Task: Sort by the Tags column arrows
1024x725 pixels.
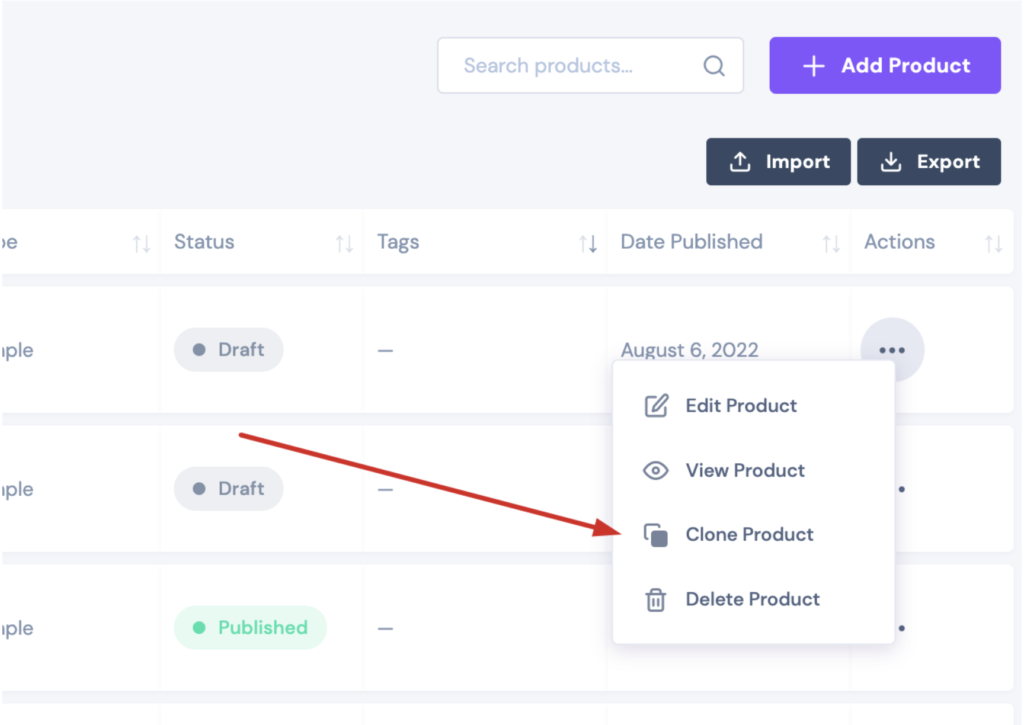Action: 588,244
